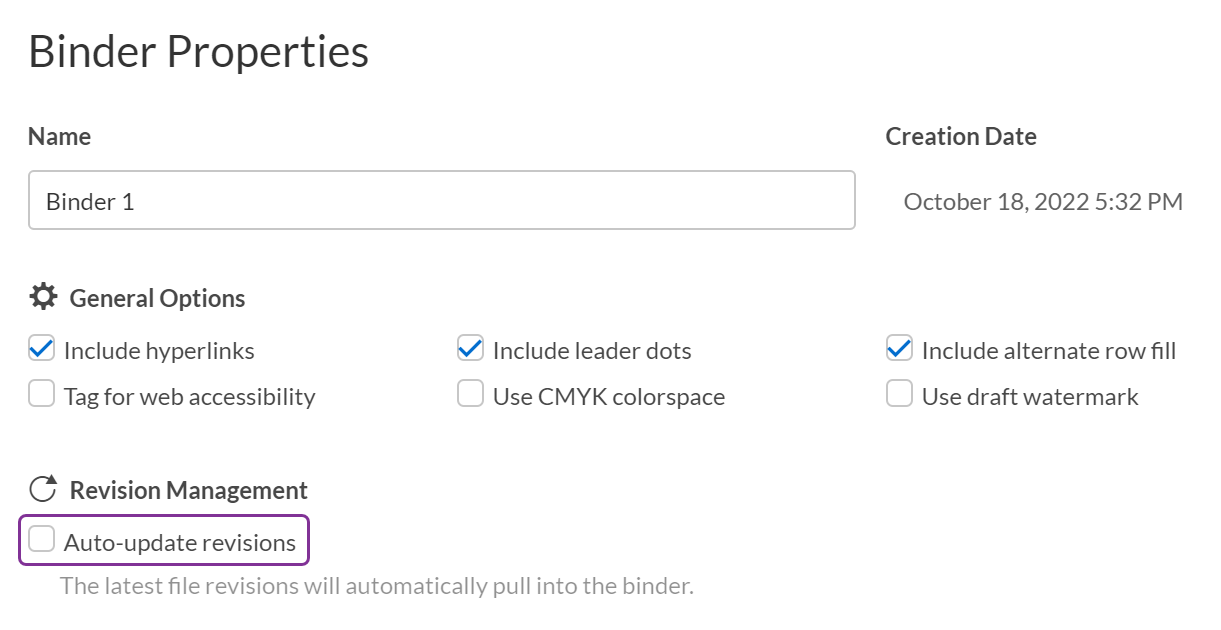Disable Include leader dots
Screen dimensions: 1221x630
[x=470, y=348]
